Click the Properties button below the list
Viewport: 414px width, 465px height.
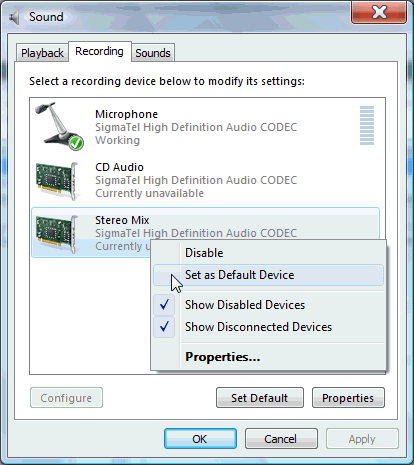348,398
